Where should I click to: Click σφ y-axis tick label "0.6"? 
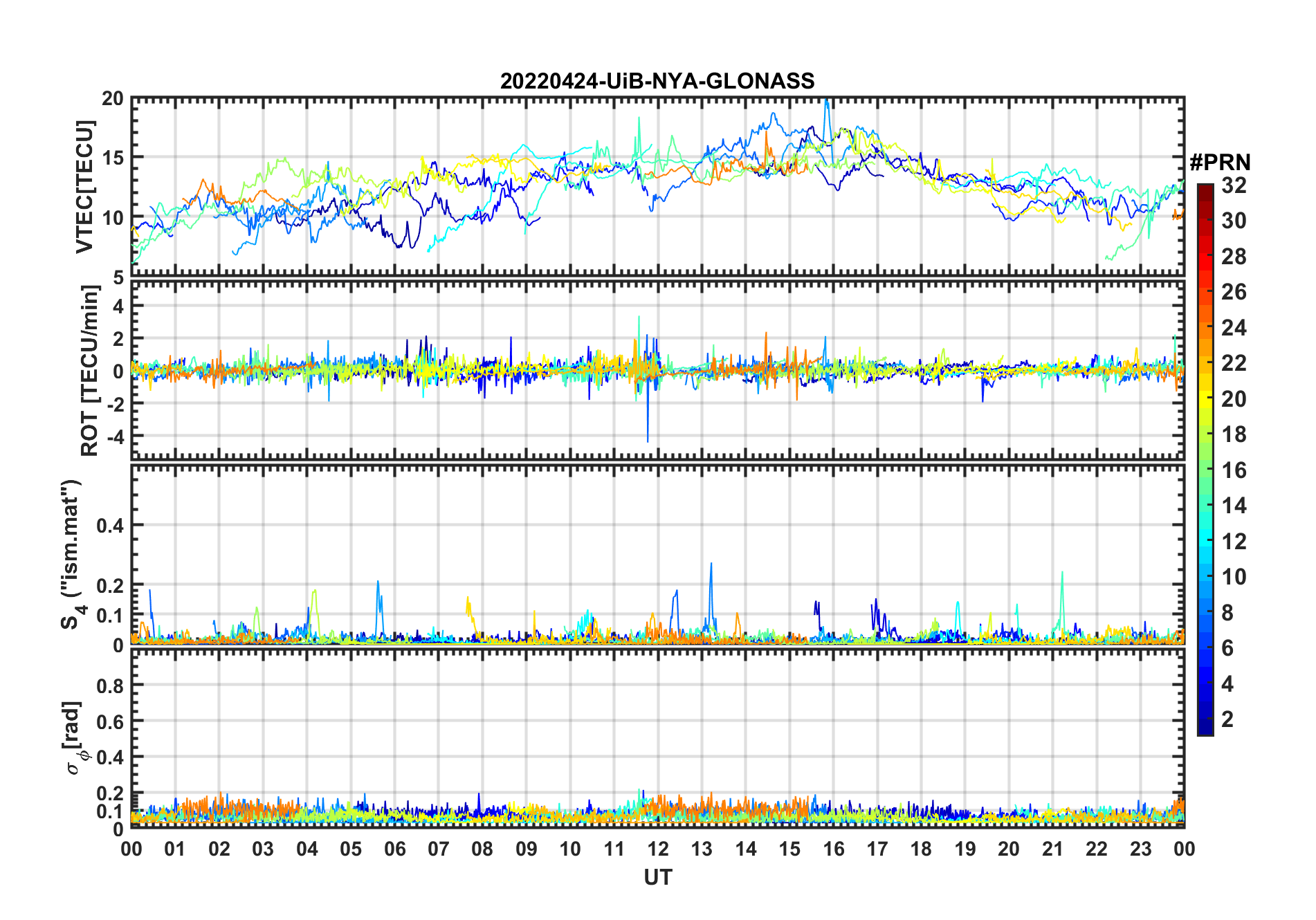[110, 721]
